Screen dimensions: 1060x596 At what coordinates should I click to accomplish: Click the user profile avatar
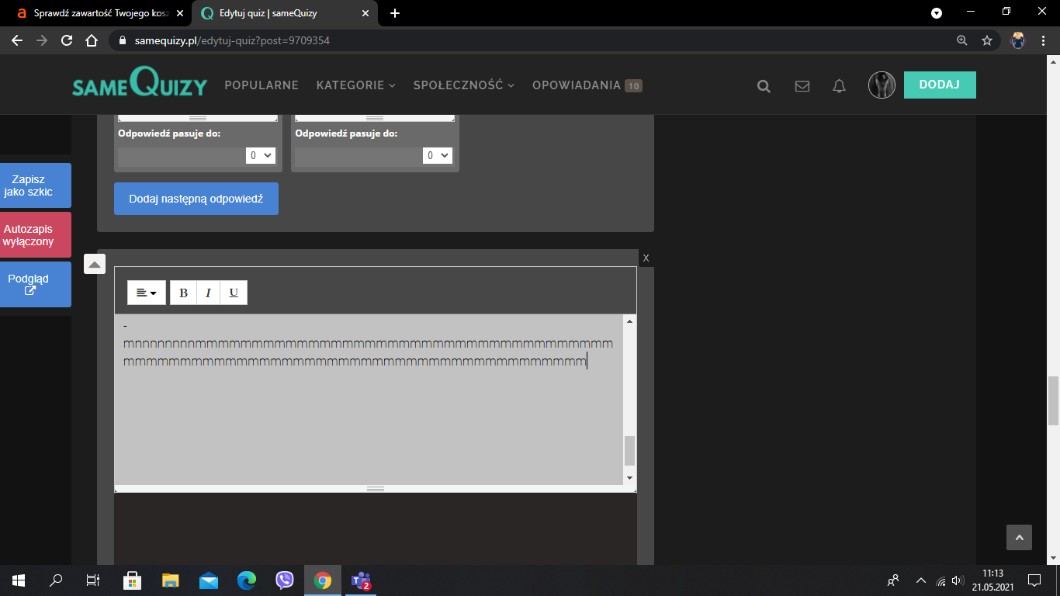click(881, 85)
